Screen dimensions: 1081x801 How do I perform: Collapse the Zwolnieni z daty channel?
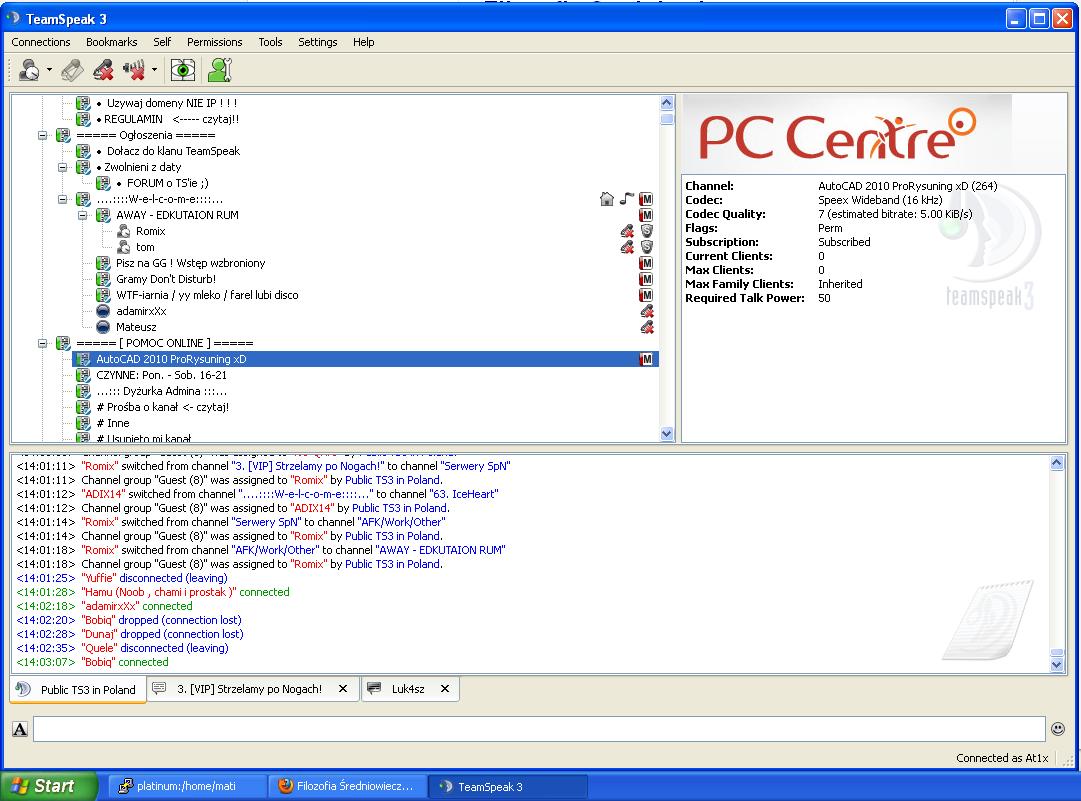coord(63,167)
